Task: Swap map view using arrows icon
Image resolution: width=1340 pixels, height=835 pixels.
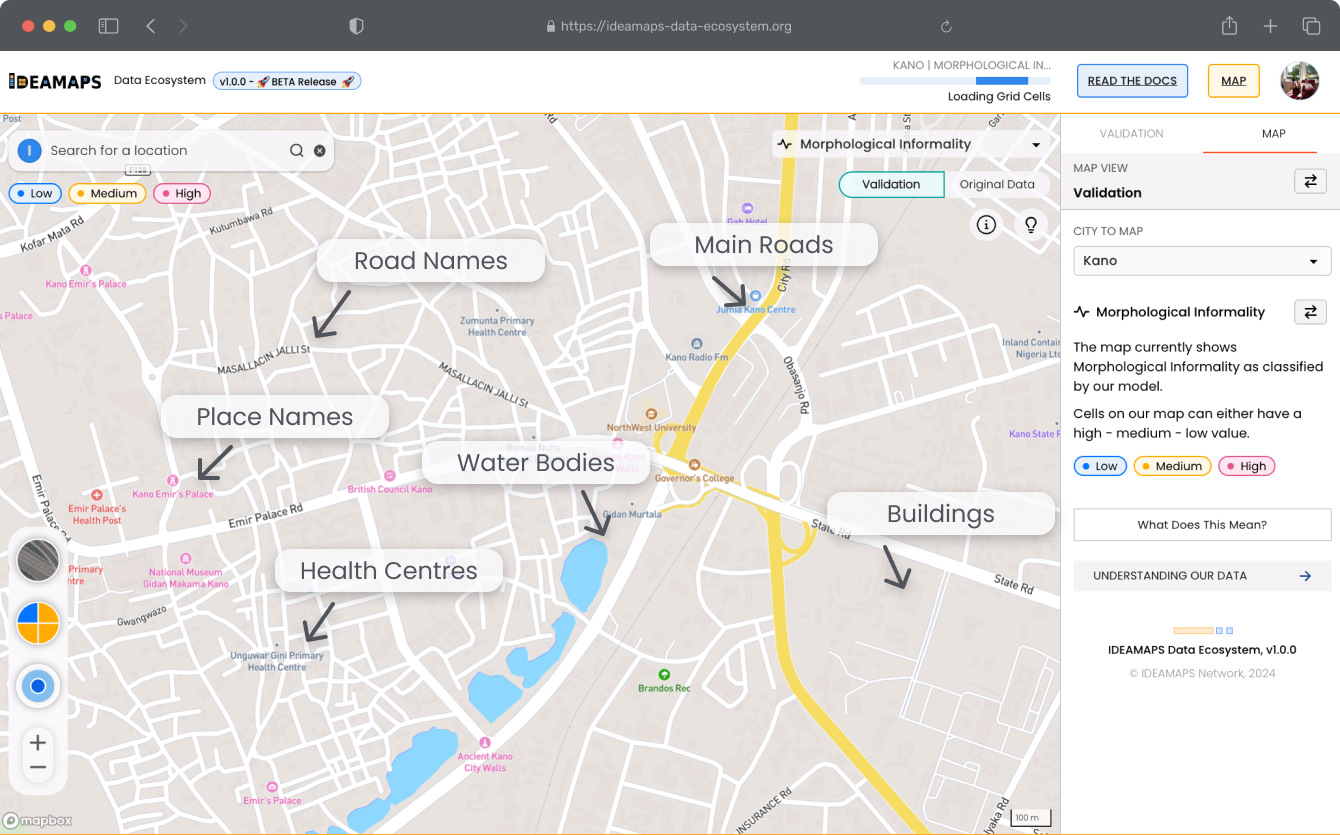Action: click(x=1310, y=181)
